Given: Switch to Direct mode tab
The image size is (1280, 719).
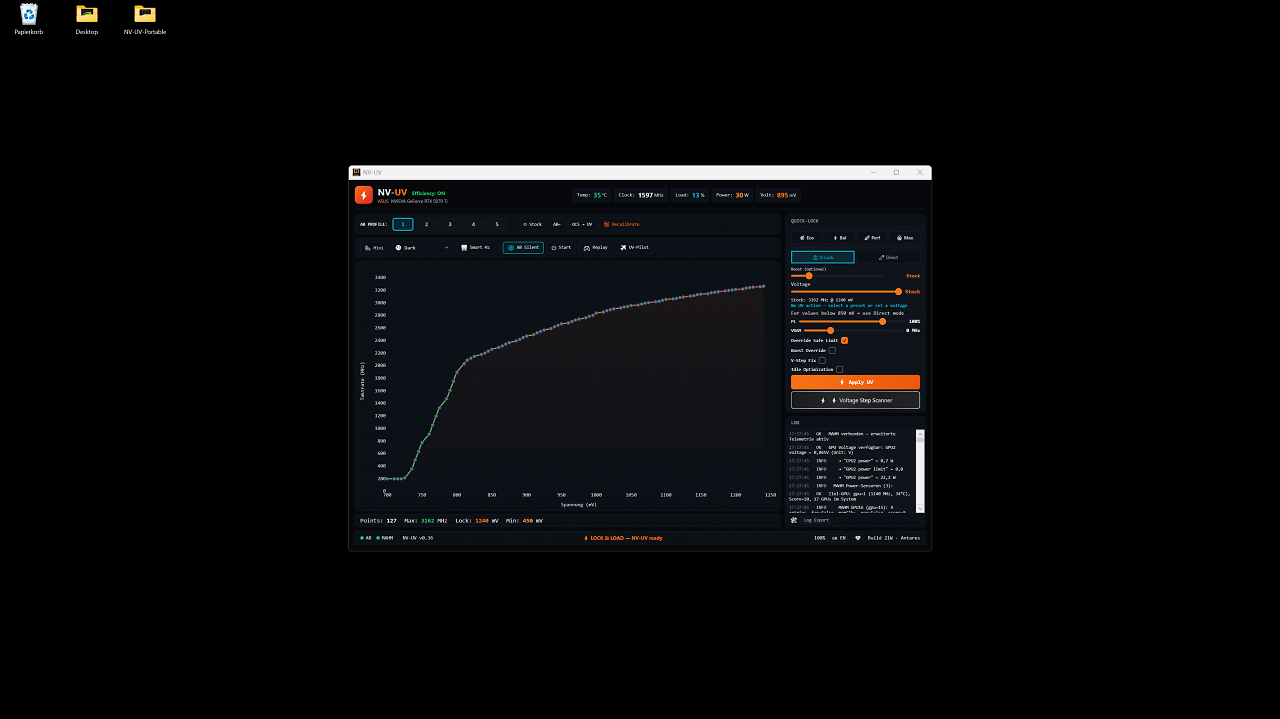Looking at the screenshot, I should click(888, 257).
